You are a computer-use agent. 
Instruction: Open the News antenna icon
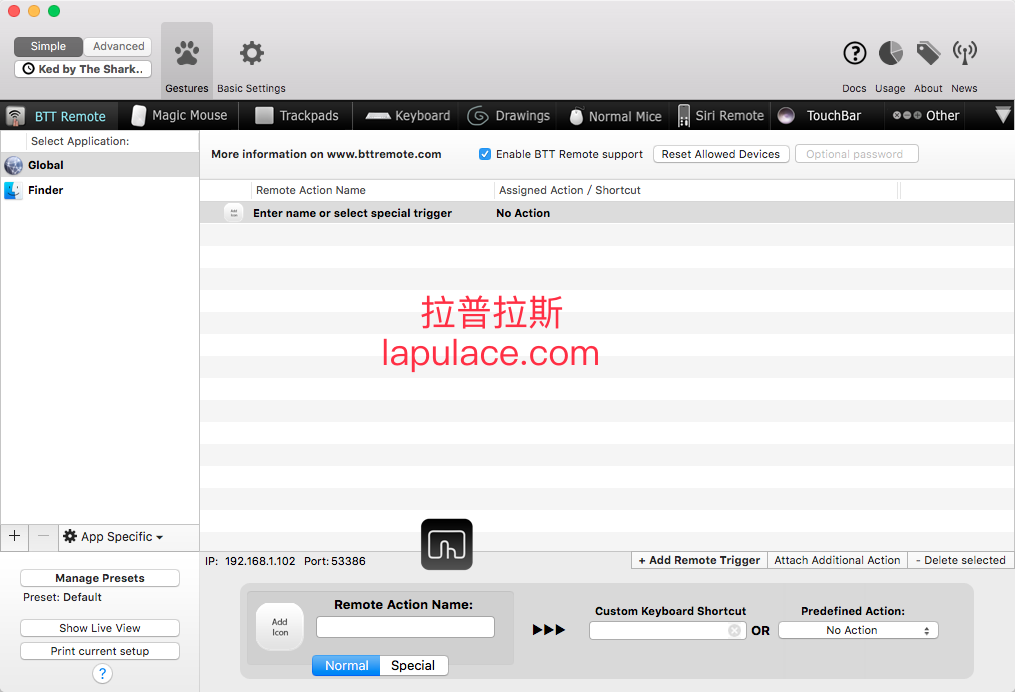[965, 53]
